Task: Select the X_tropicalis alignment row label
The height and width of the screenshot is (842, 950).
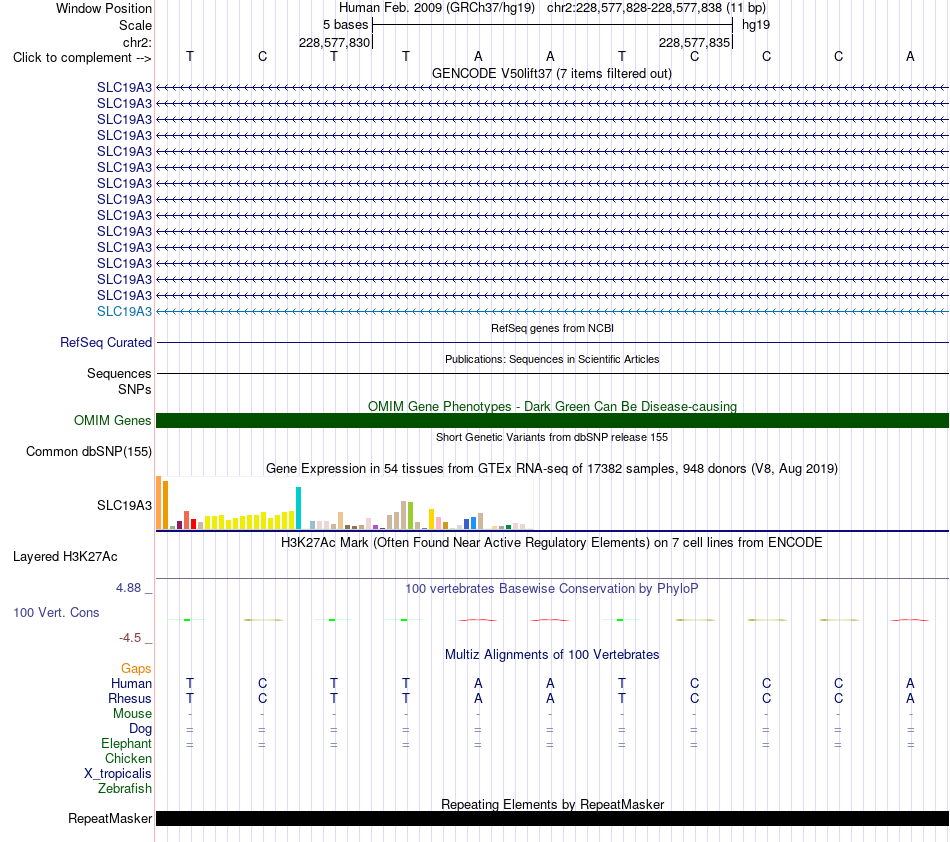Action: [118, 774]
